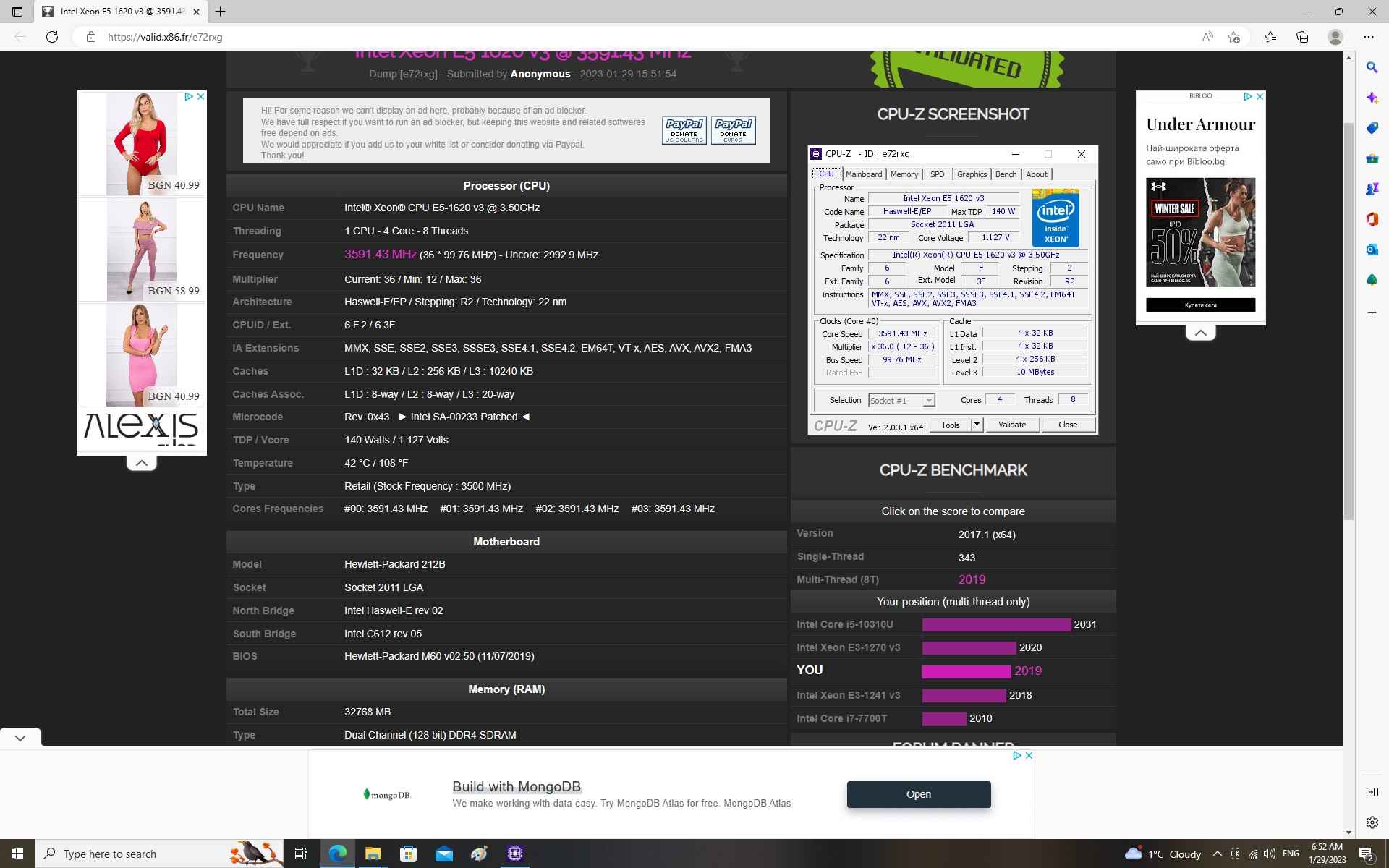Compare the Multi-Thread score 2019
This screenshot has height=868, width=1389.
click(x=972, y=579)
